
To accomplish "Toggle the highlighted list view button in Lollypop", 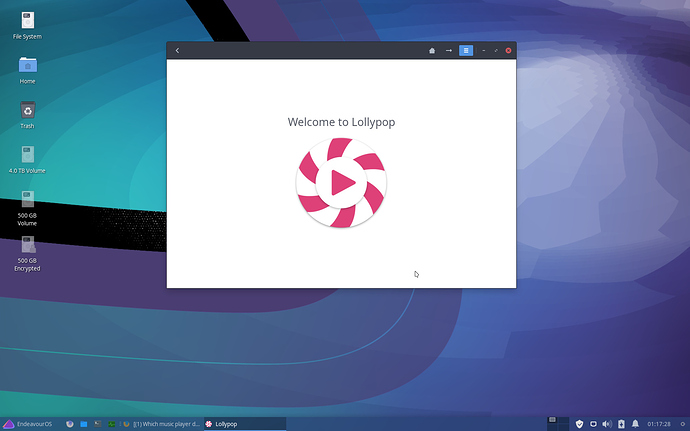I will point(466,51).
